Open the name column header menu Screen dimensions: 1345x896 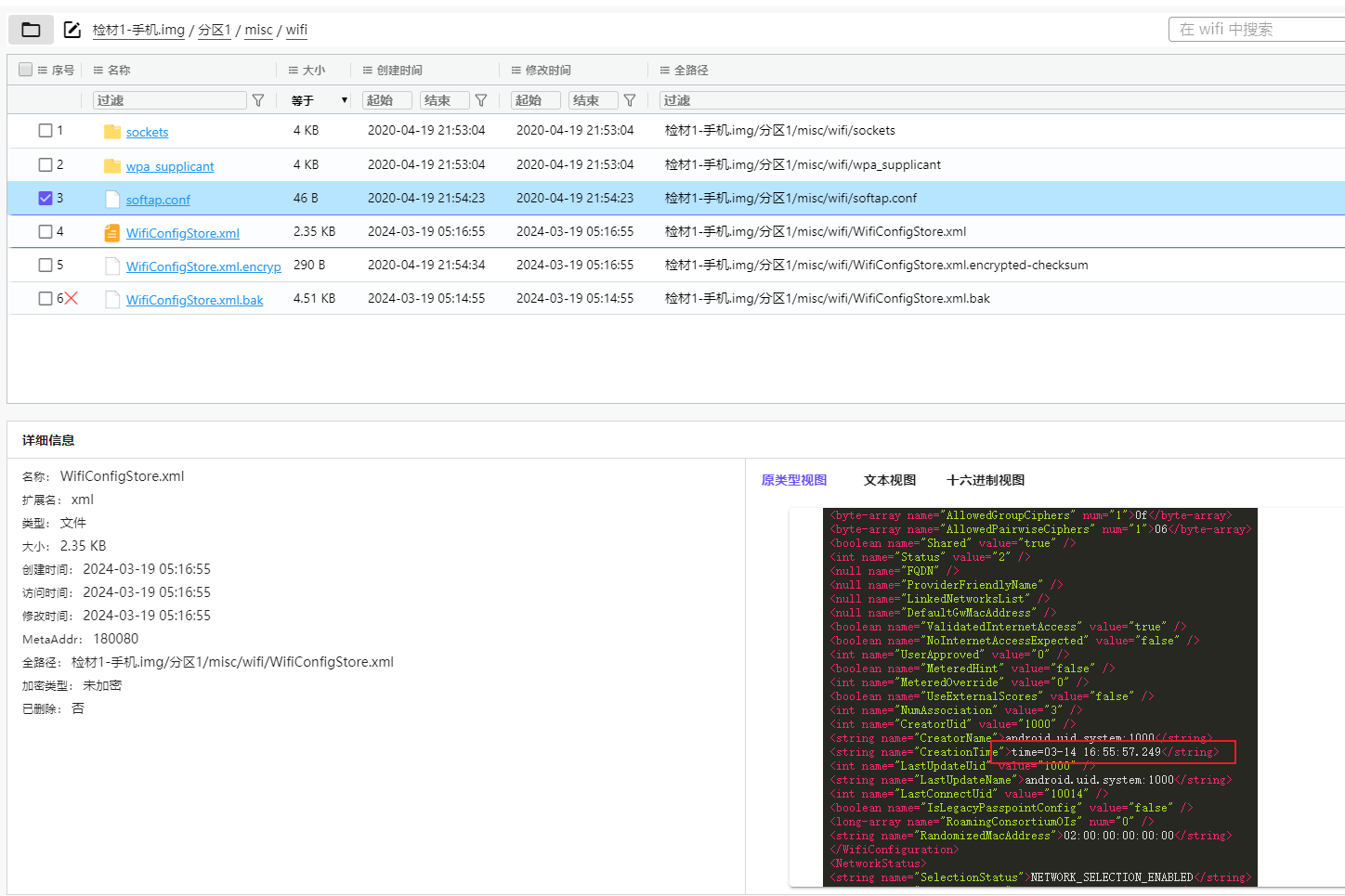(x=98, y=70)
